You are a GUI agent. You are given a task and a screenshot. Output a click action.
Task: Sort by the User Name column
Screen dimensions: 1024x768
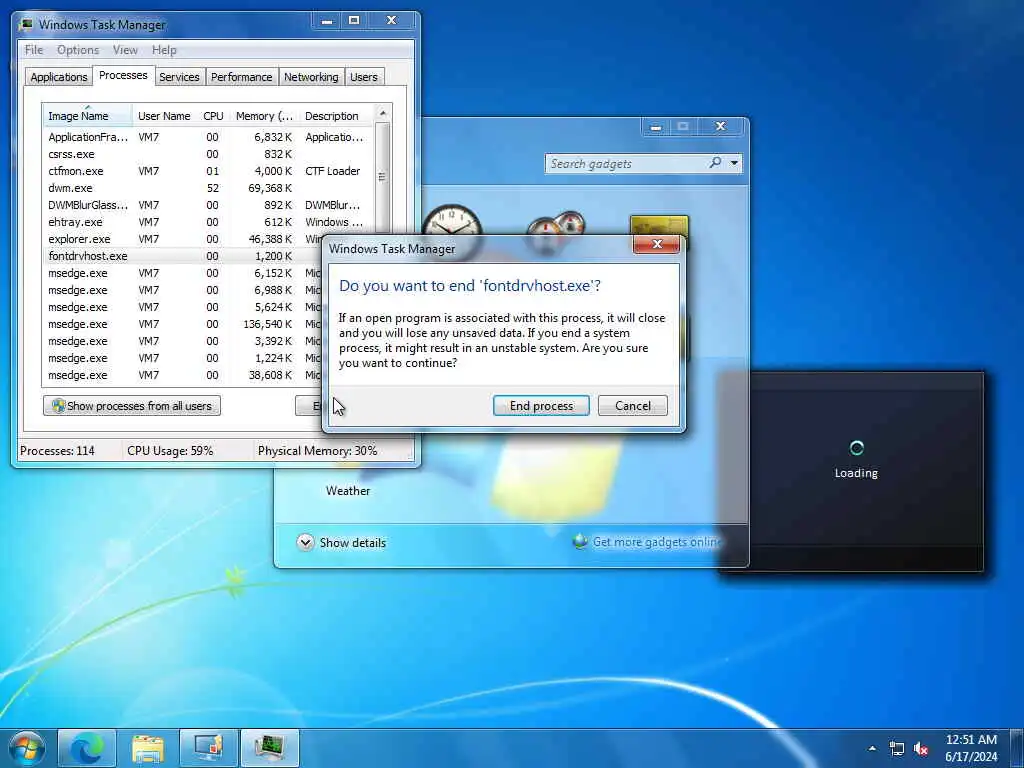(x=165, y=116)
